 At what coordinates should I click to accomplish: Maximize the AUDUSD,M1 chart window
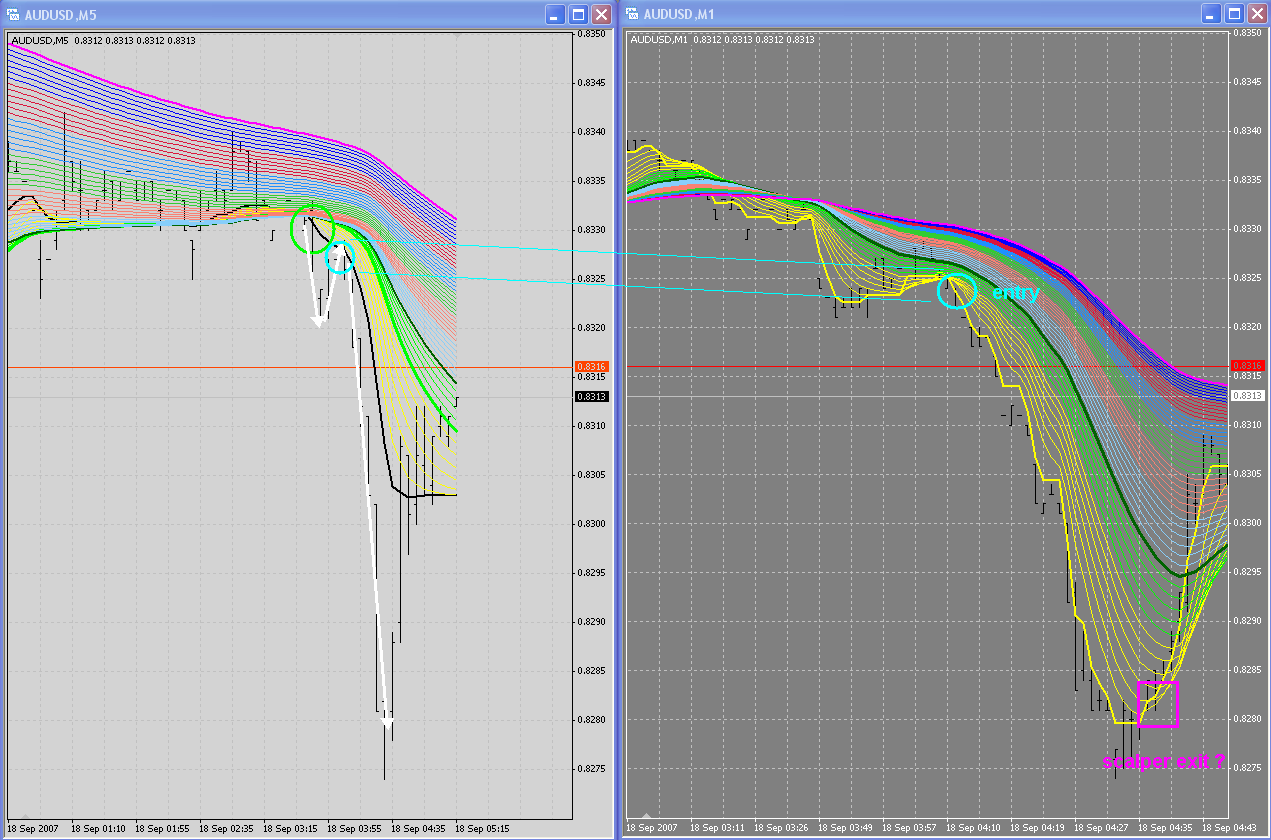coord(1233,14)
